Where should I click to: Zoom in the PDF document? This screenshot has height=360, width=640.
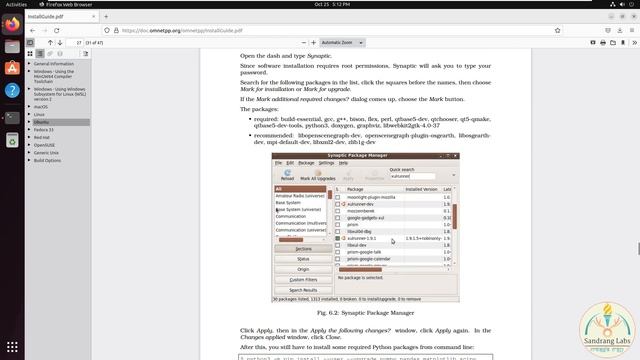pyautogui.click(x=313, y=42)
